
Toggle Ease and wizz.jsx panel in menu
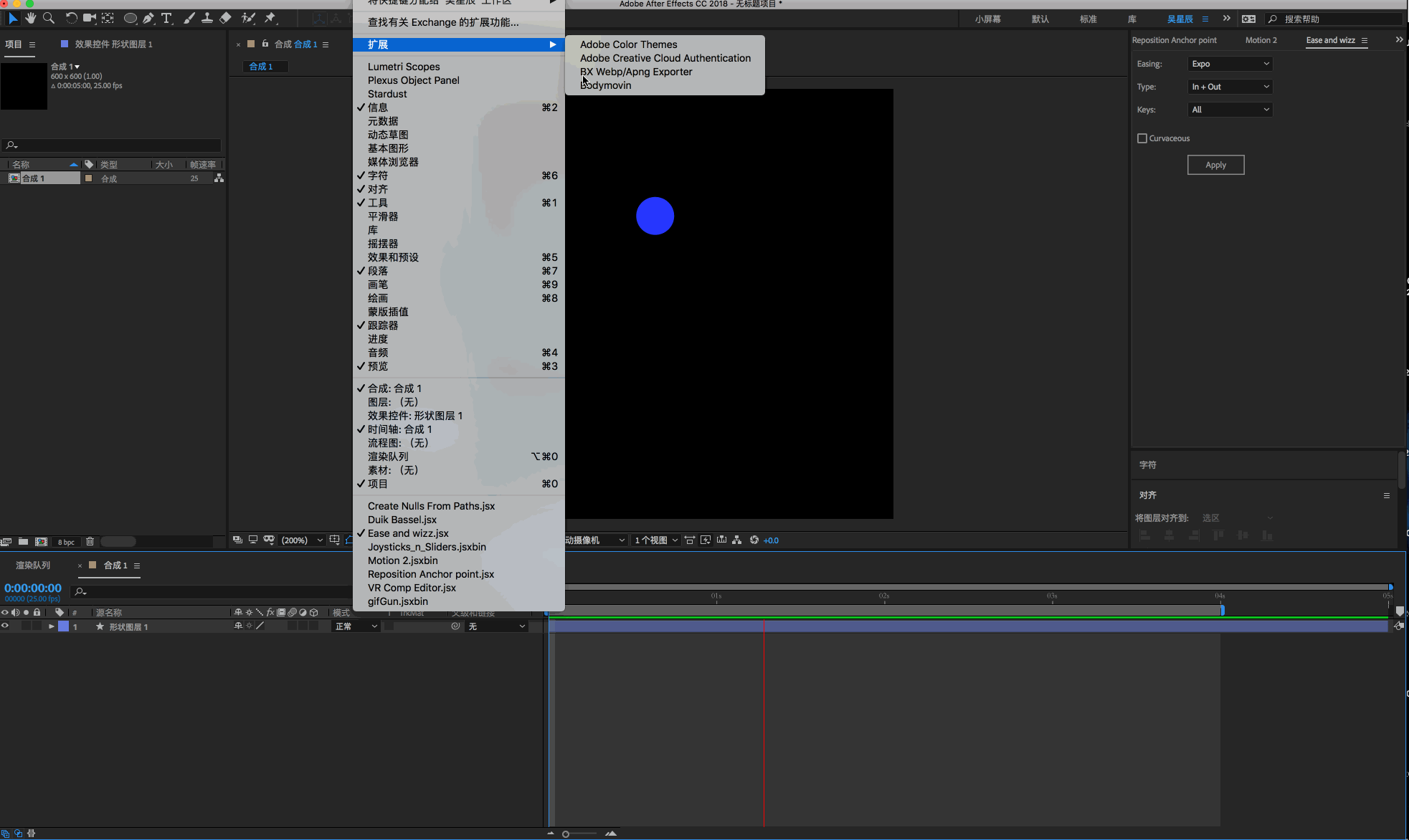click(x=408, y=533)
